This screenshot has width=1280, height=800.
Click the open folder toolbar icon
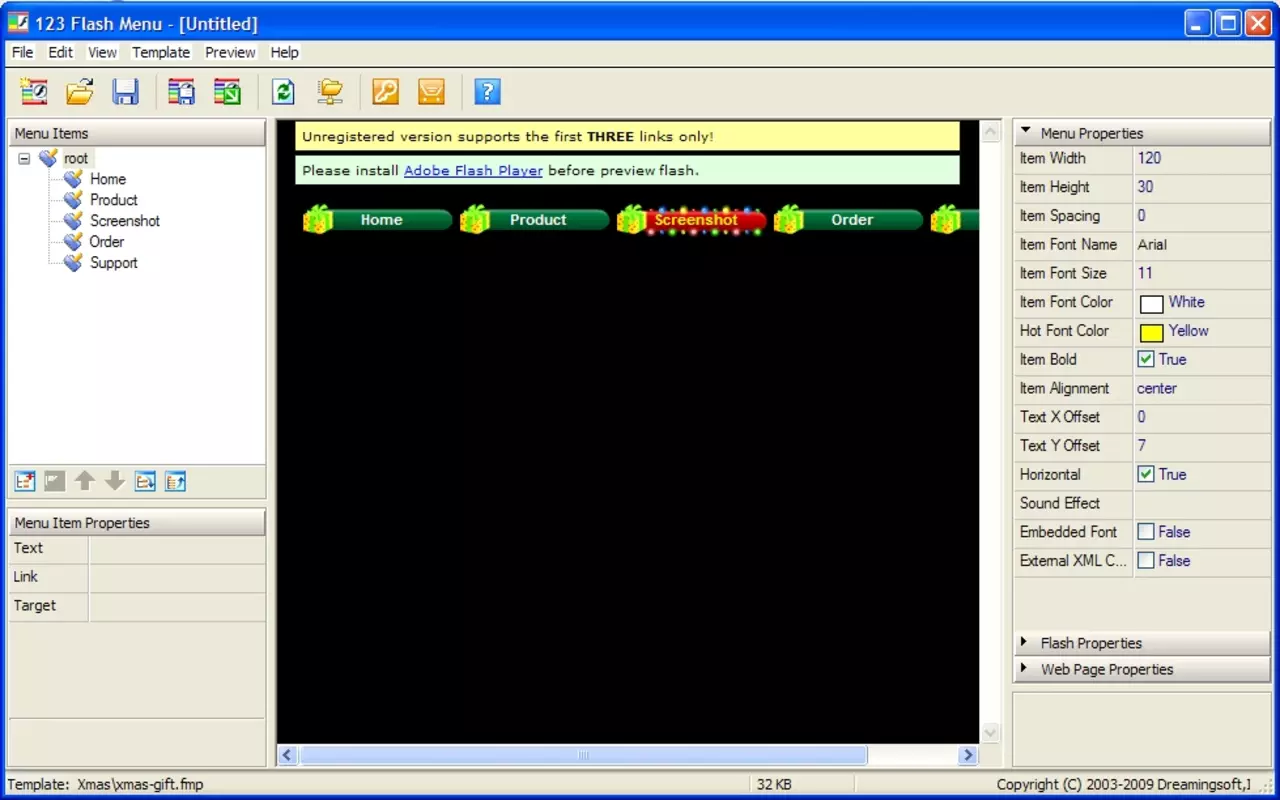[80, 92]
